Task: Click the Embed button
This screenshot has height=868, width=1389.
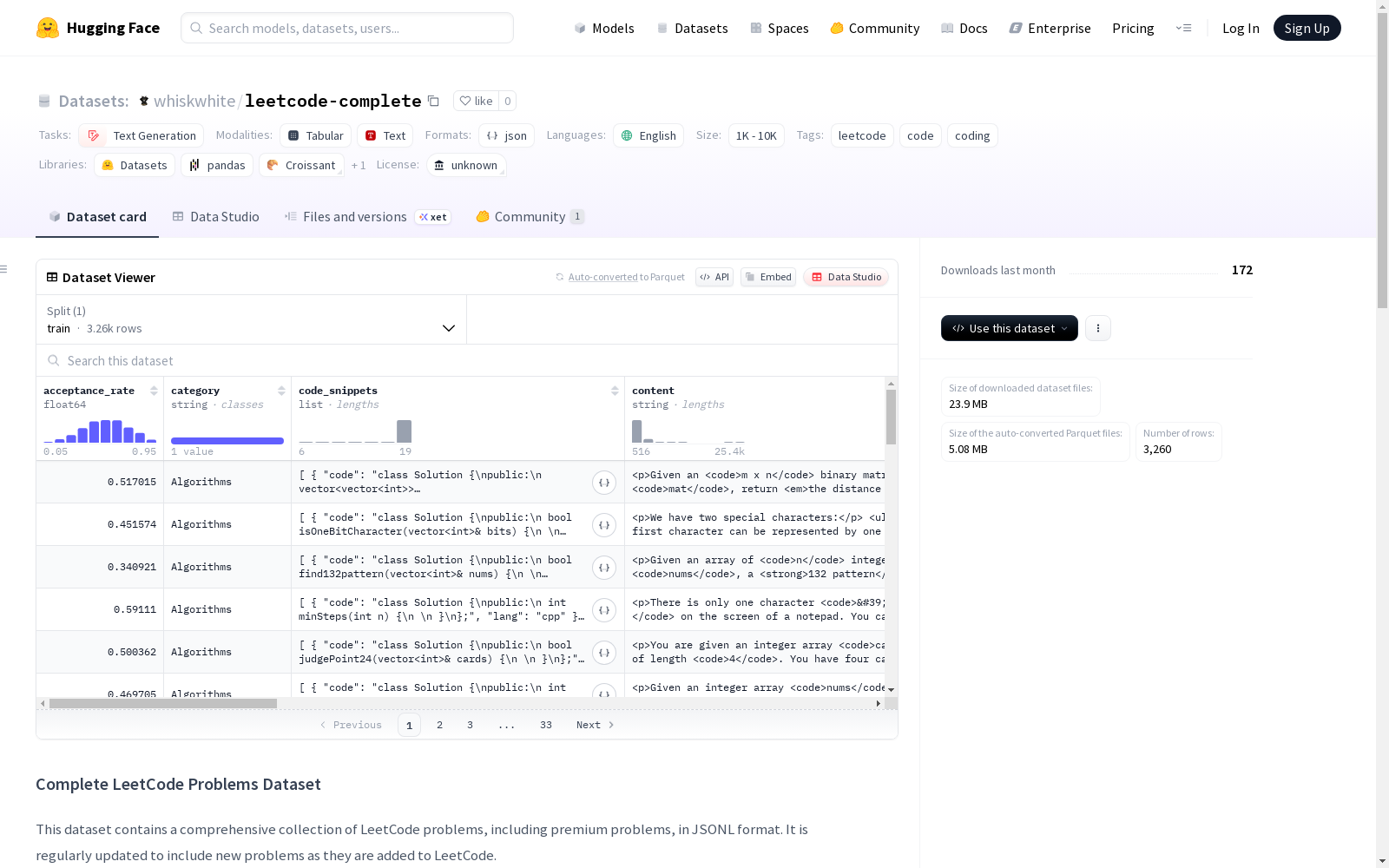Action: tap(768, 277)
